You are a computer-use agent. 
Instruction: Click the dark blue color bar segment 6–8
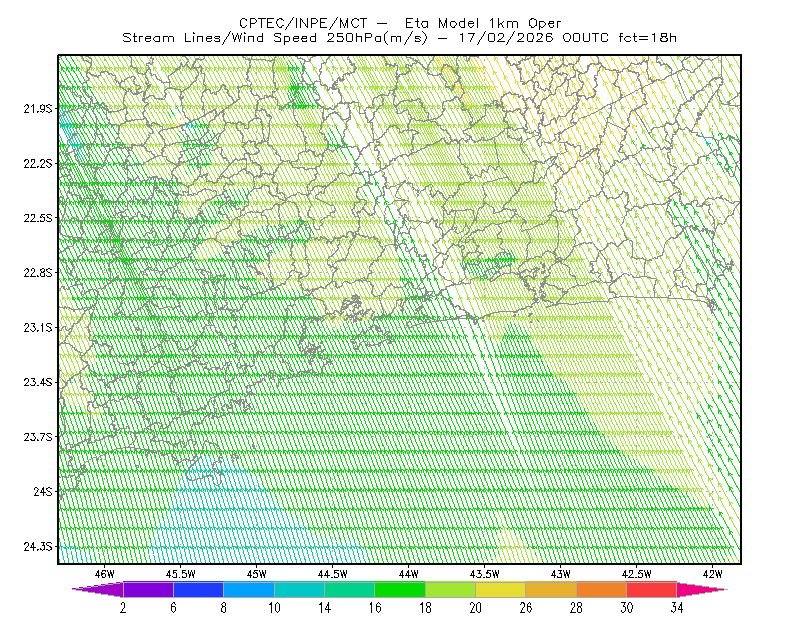click(198, 589)
